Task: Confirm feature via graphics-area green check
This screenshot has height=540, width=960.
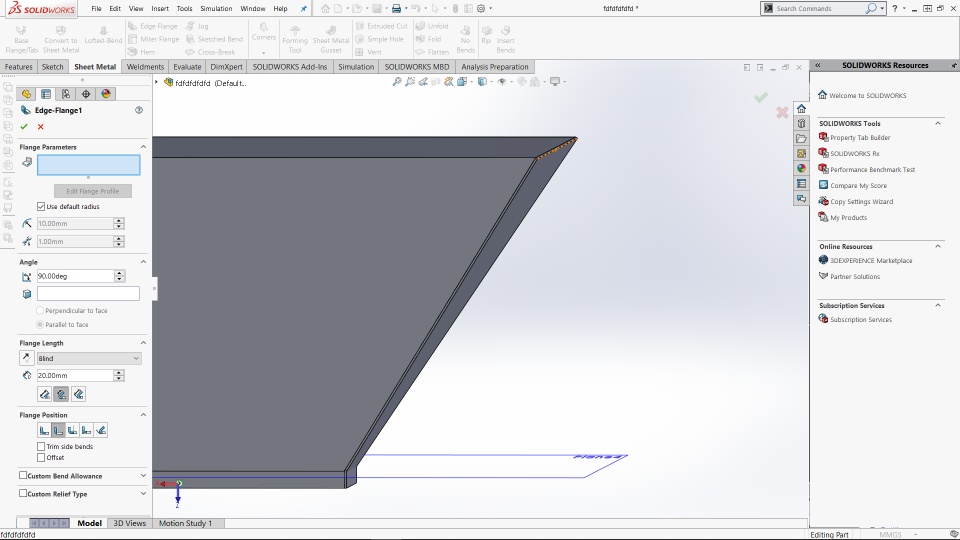Action: tap(760, 97)
